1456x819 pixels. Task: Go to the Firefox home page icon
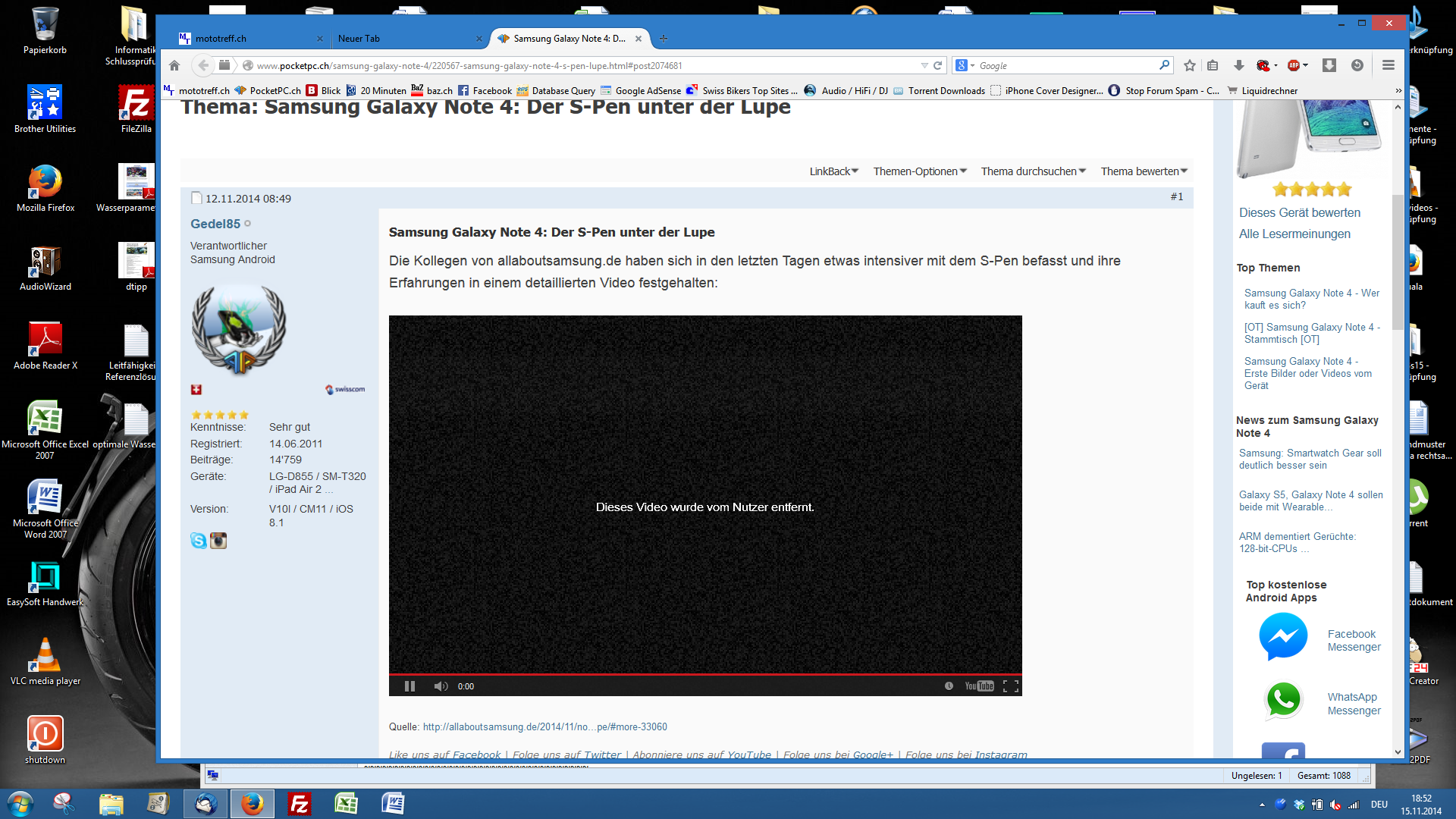pyautogui.click(x=174, y=65)
